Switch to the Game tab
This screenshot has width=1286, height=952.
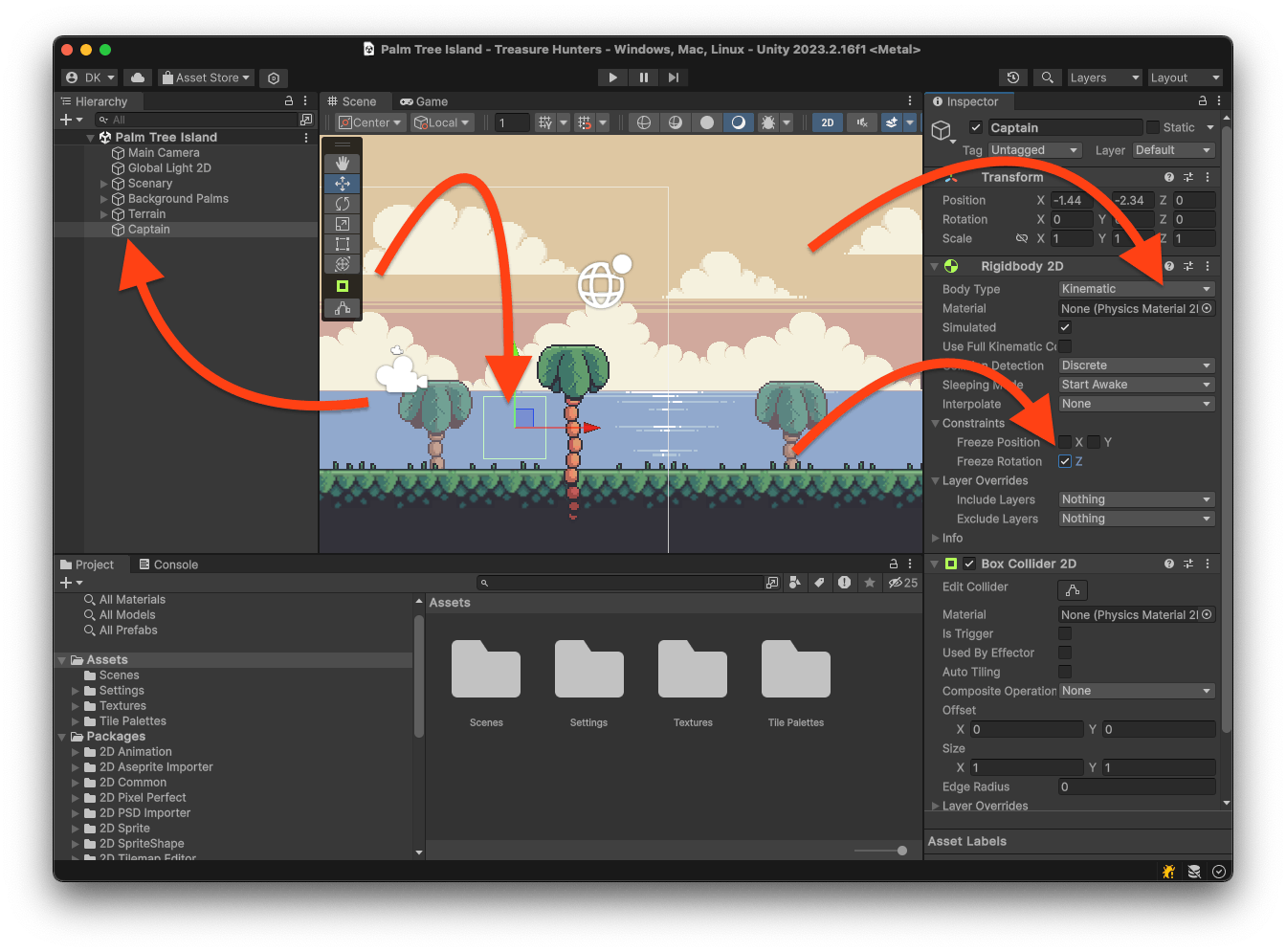coord(424,100)
